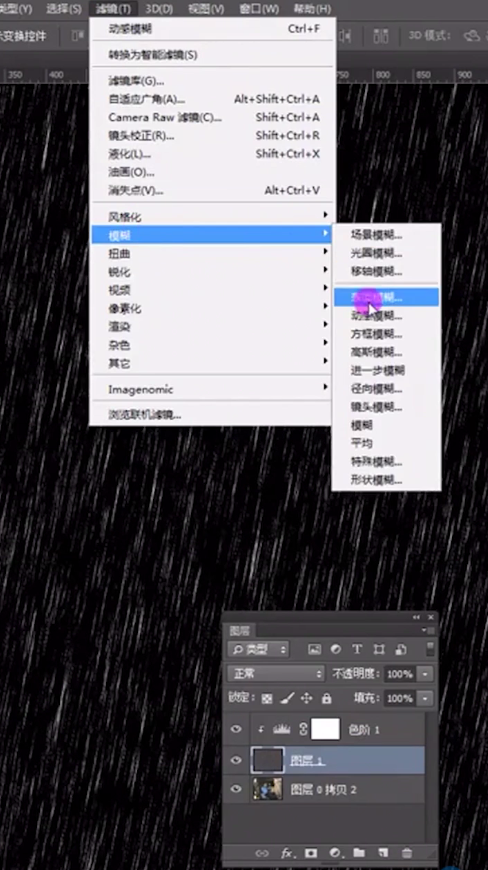Expand the Imagenomic submenu
Viewport: 488px width, 870px height.
tap(212, 390)
